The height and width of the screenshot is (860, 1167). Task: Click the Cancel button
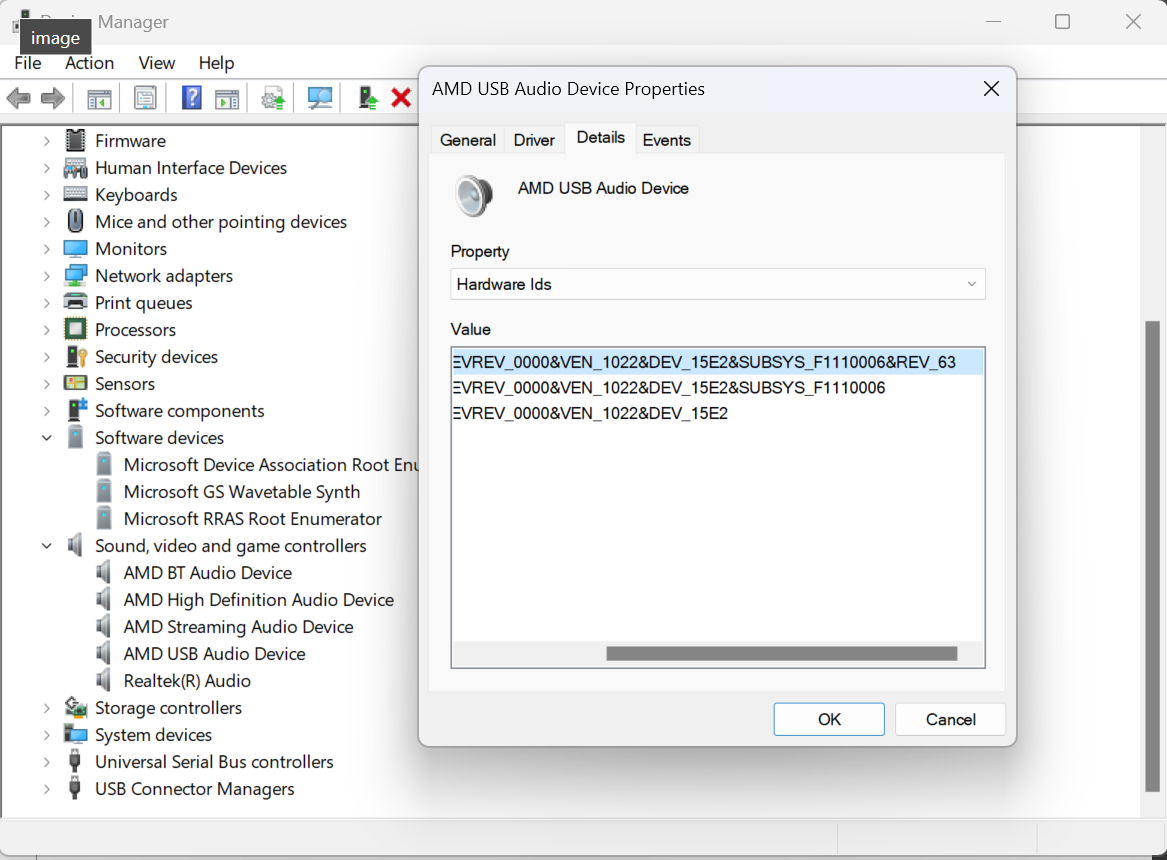950,719
